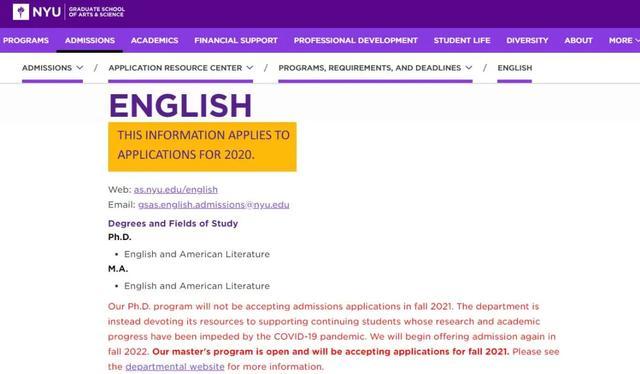Open the Student Life menu
Image resolution: width=640 pixels, height=374 pixels.
(x=462, y=40)
